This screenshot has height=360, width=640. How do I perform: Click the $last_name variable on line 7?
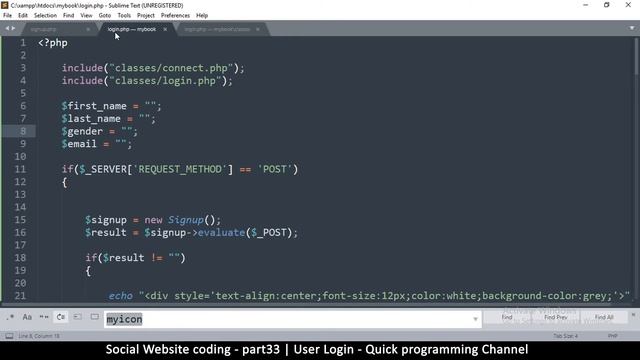point(91,119)
